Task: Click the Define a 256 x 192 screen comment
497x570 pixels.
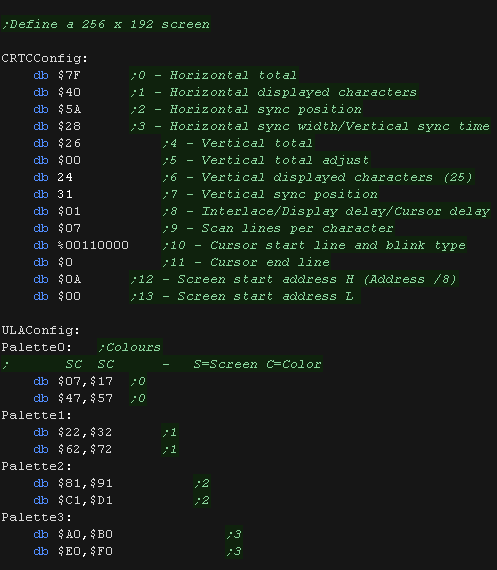Action: pyautogui.click(x=106, y=24)
